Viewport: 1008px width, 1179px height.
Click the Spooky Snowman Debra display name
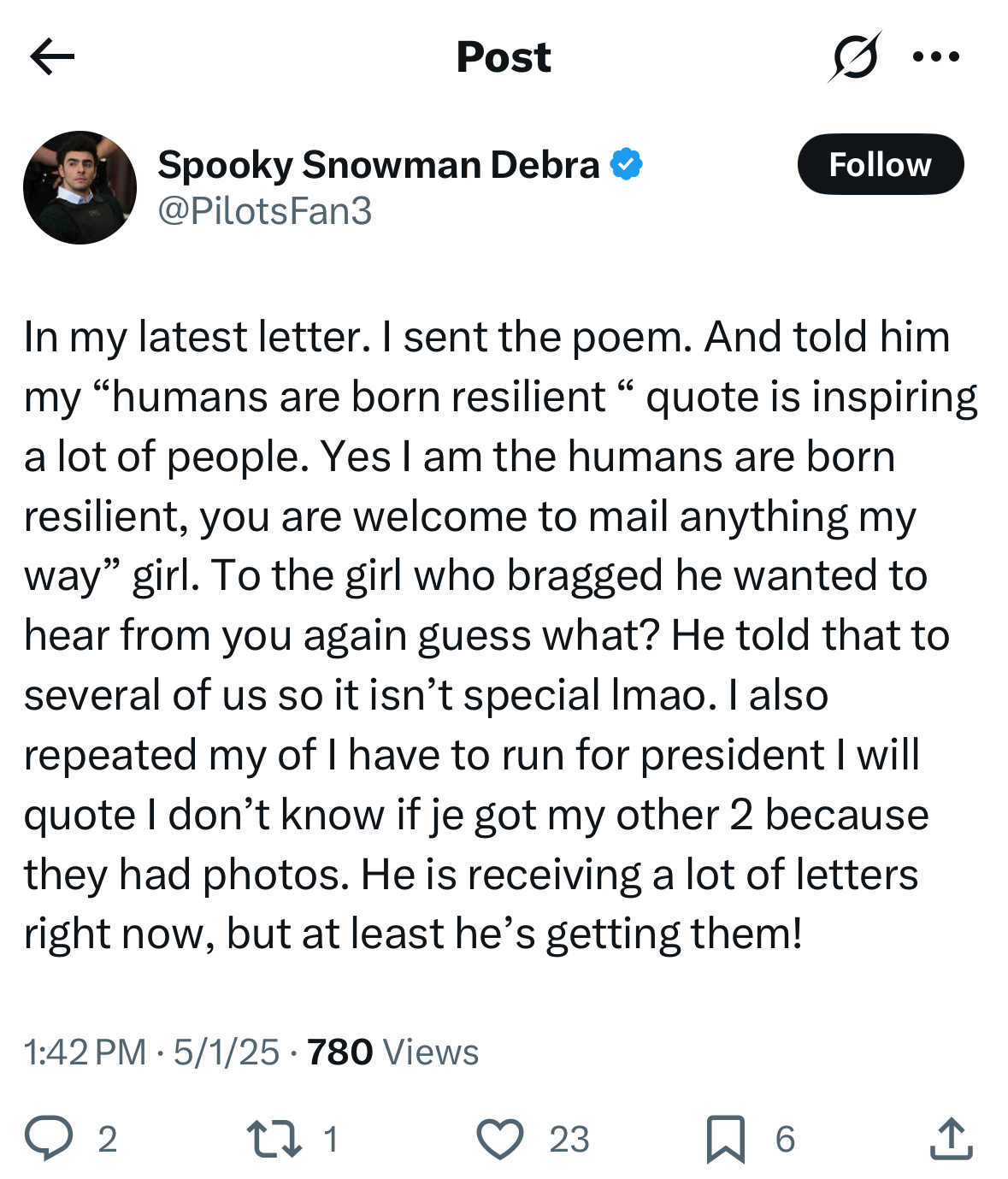click(379, 164)
